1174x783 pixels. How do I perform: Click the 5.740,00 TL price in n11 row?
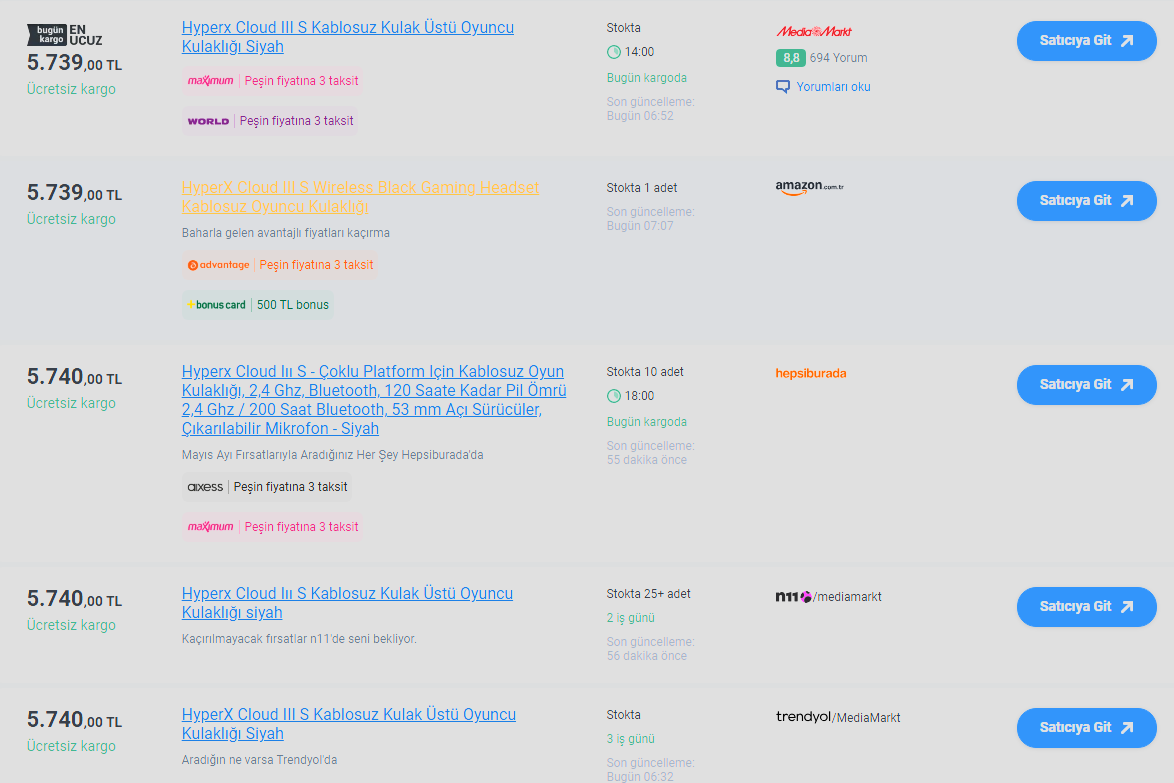click(x=74, y=599)
